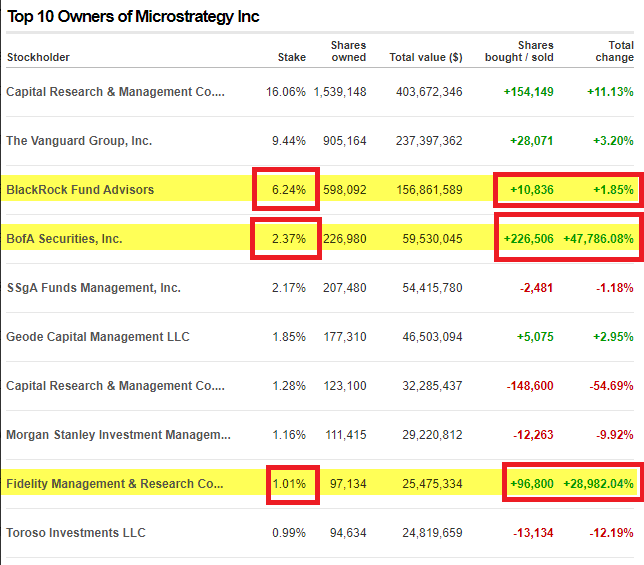Screen dimensions: 644x565
Task: Click the 905,164 shares owned value
Action: pos(345,141)
